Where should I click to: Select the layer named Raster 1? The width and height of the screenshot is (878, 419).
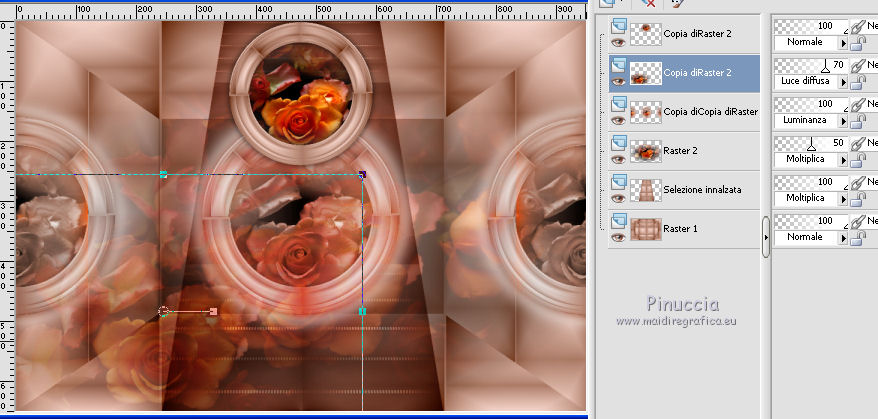point(680,229)
